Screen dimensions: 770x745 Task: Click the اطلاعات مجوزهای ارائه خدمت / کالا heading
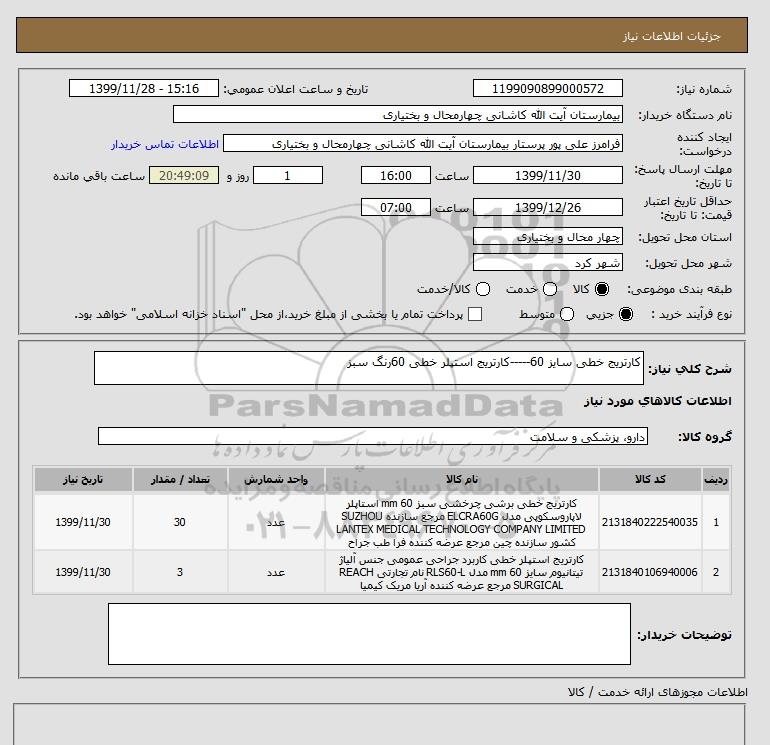tap(658, 692)
